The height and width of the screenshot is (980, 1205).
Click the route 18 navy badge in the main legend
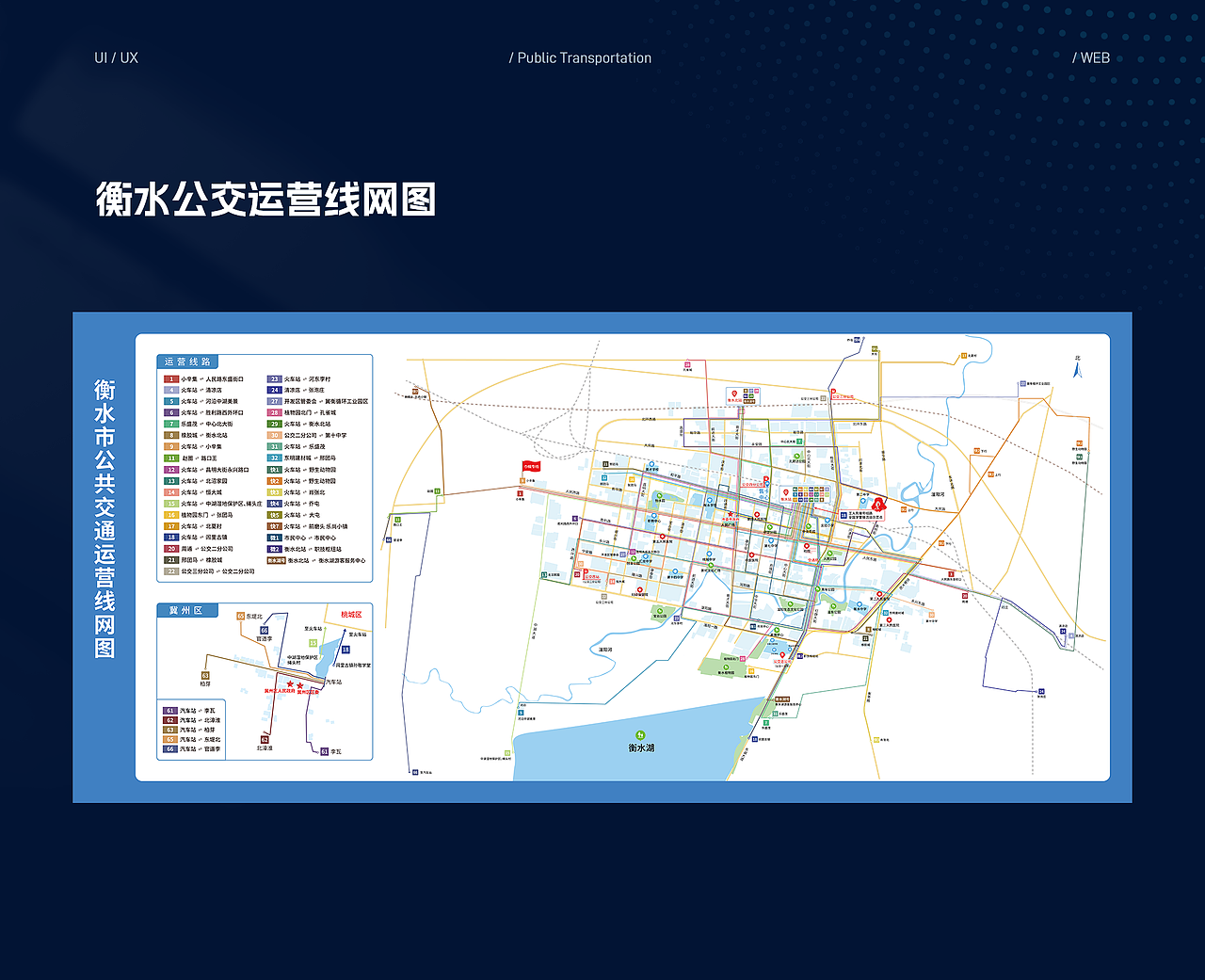click(x=171, y=538)
